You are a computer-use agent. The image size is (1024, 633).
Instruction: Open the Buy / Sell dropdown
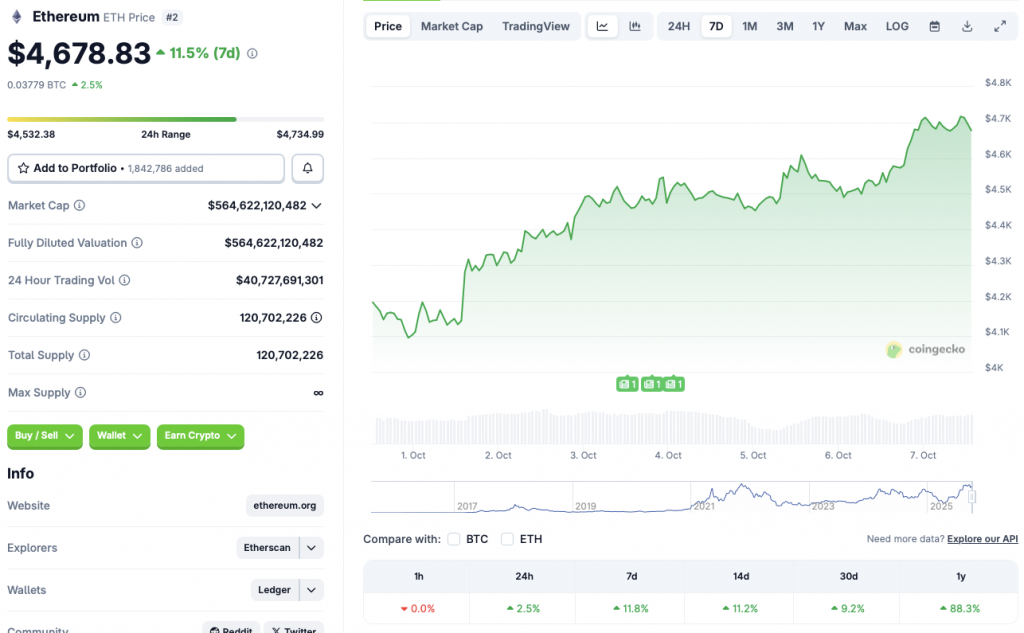(x=45, y=436)
